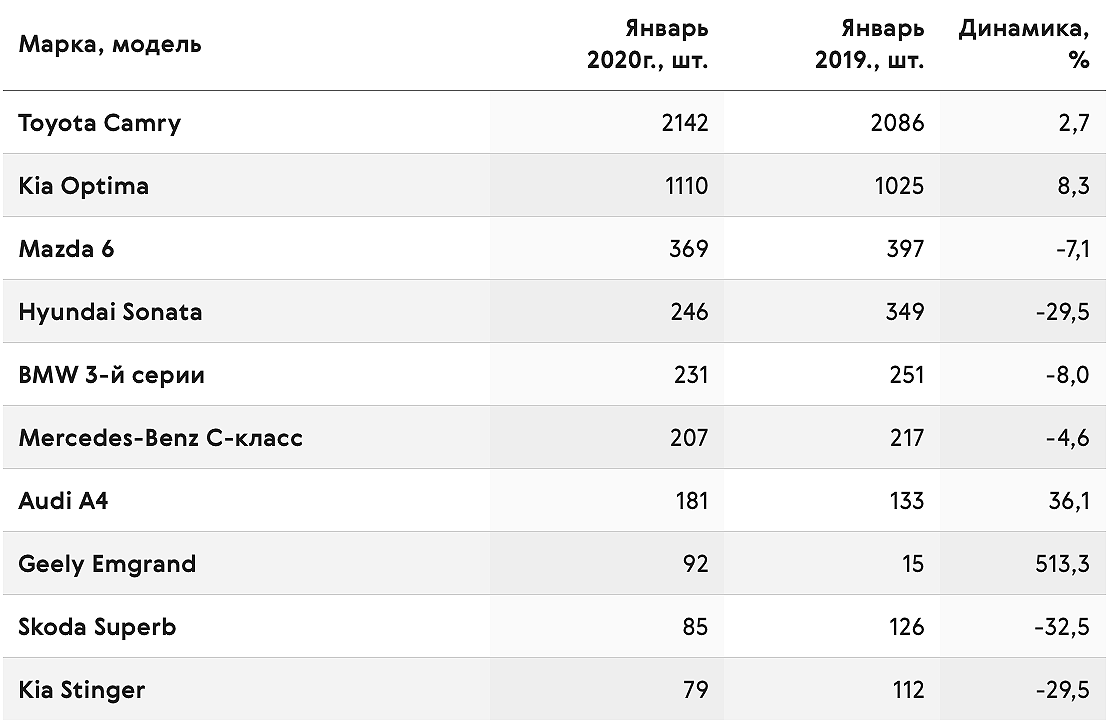Select Geely Emgrand's 513,3 dynamics value
Screen dimensions: 1111x724
pyautogui.click(x=1062, y=565)
